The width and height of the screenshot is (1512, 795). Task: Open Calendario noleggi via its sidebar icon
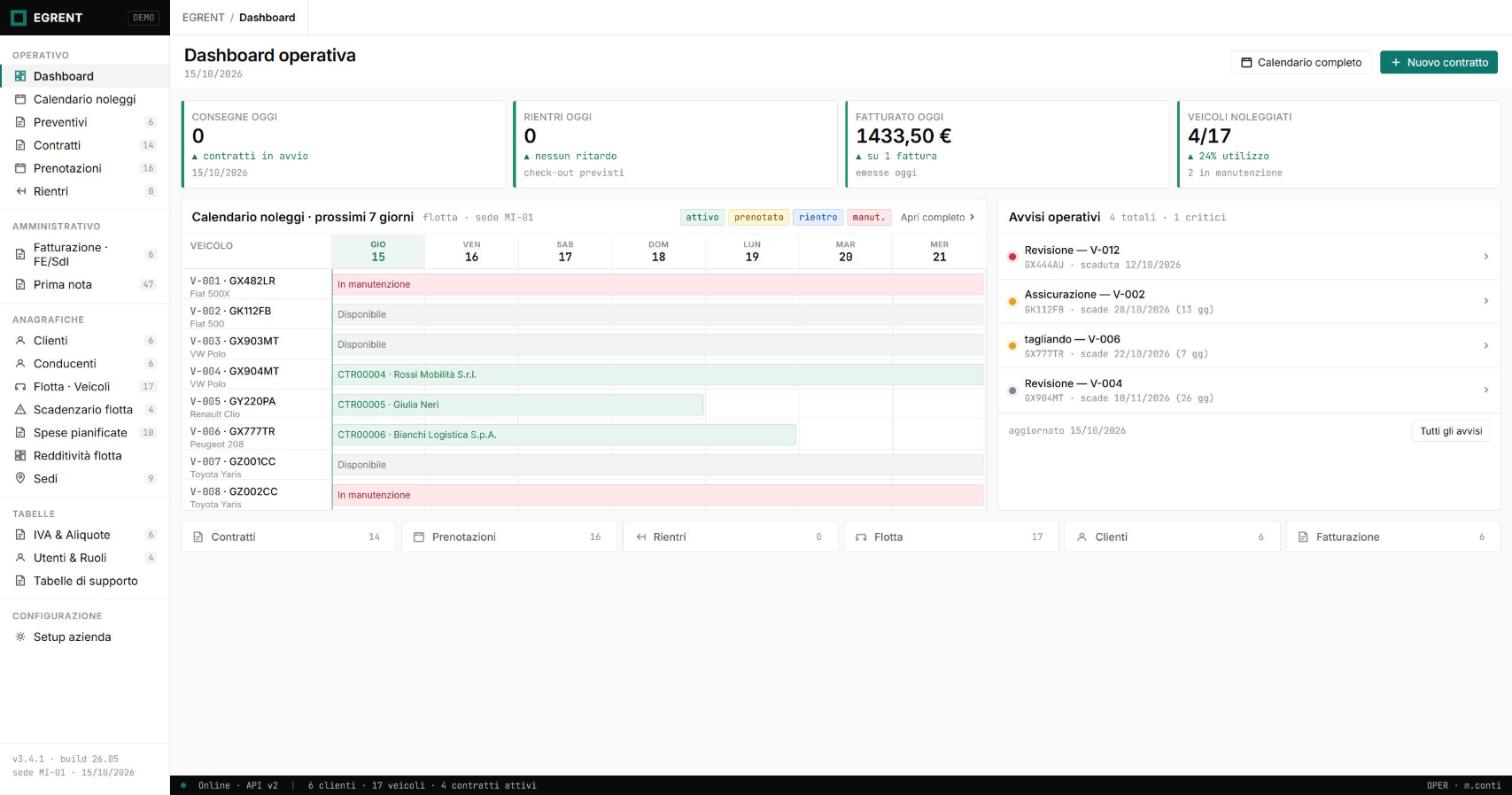pyautogui.click(x=20, y=99)
